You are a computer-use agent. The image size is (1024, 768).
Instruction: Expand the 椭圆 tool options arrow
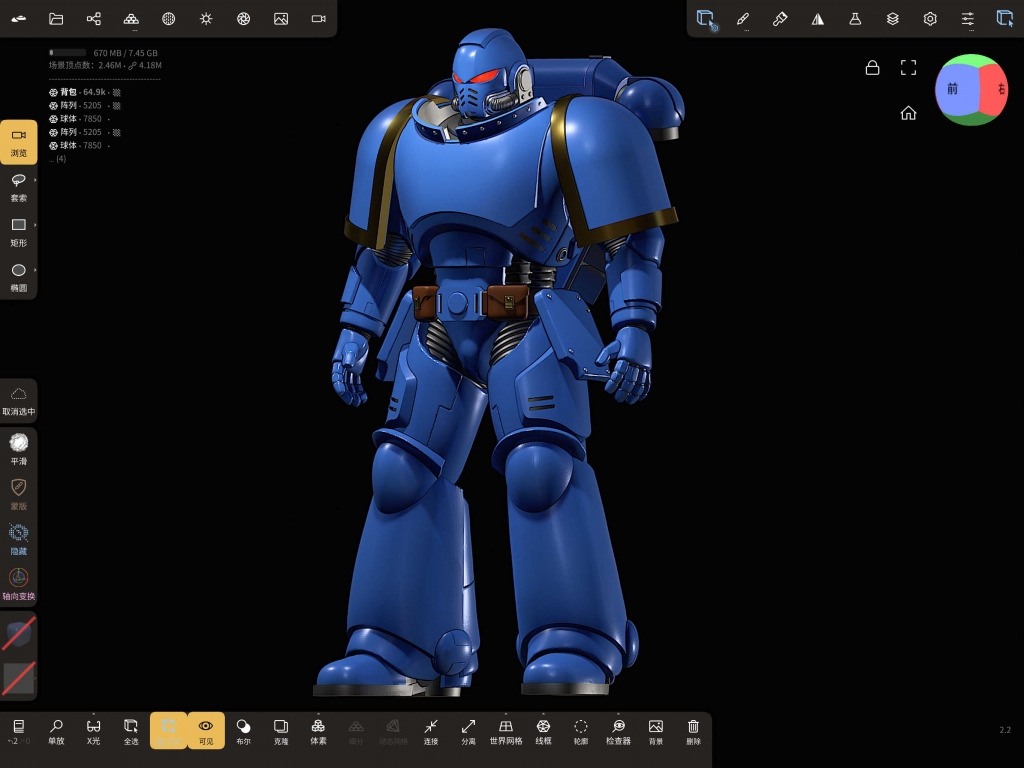[x=35, y=270]
